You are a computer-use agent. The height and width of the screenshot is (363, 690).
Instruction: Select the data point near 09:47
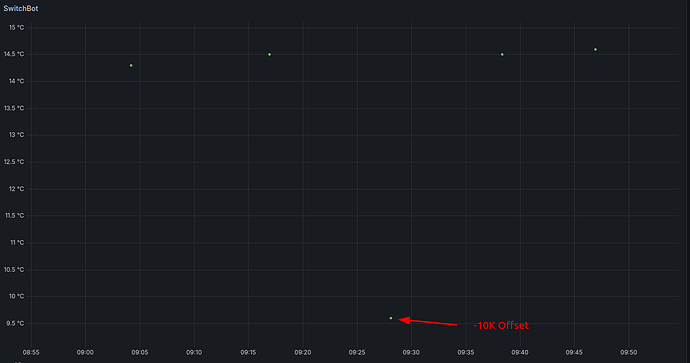tap(595, 49)
